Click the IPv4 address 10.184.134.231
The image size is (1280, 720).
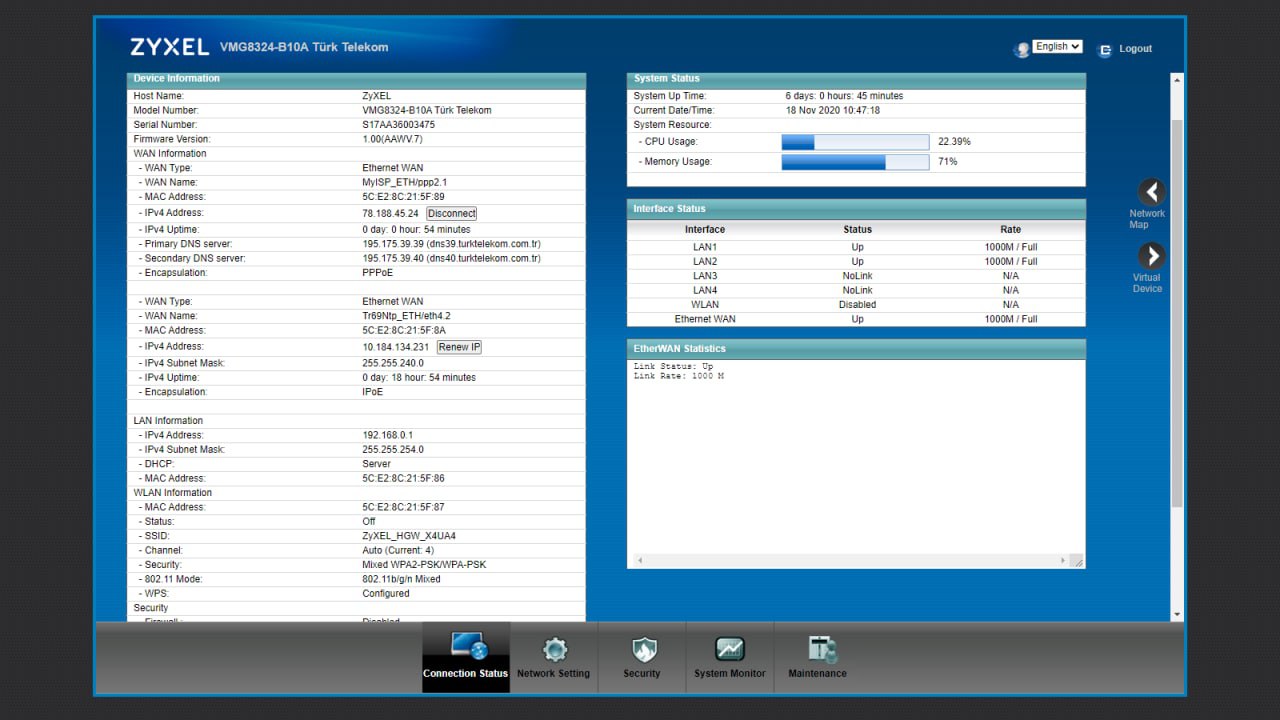395,347
